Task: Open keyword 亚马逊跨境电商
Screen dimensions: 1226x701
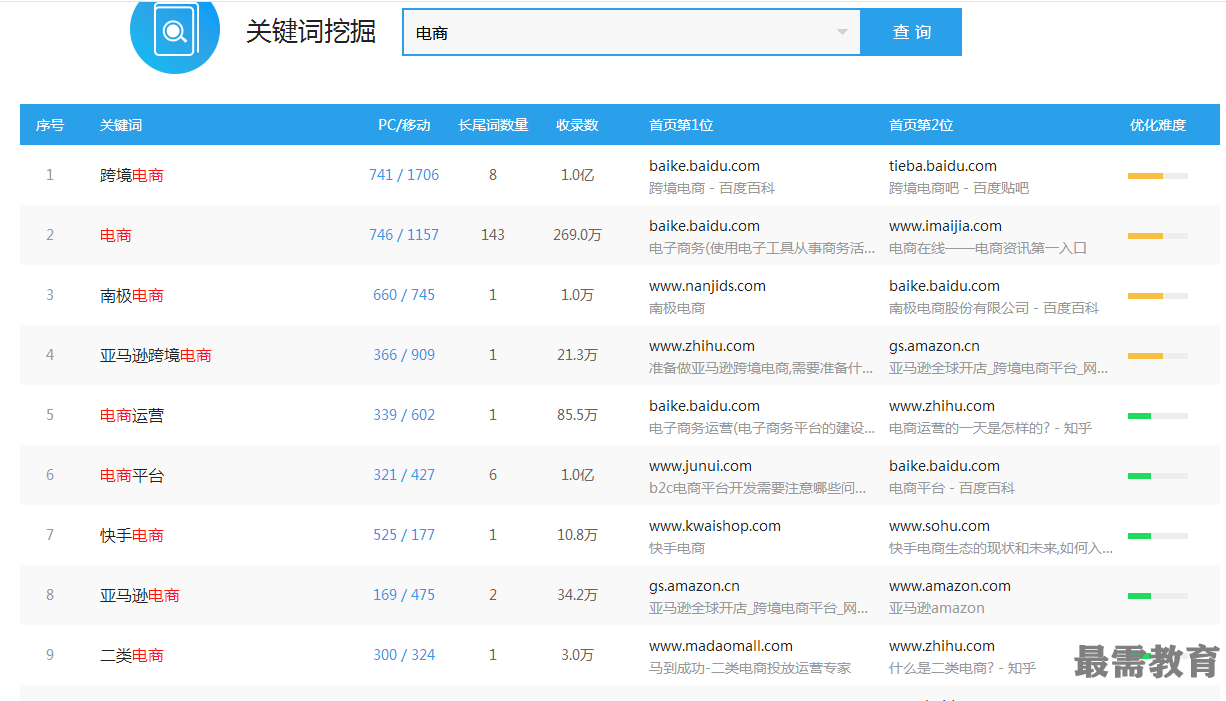Action: (156, 355)
